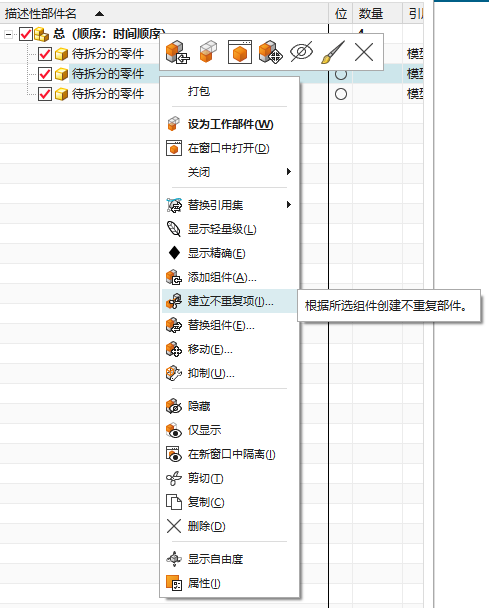489x608 pixels.
Task: Select 显示轻量级(L) menu item
Action: (x=230, y=229)
